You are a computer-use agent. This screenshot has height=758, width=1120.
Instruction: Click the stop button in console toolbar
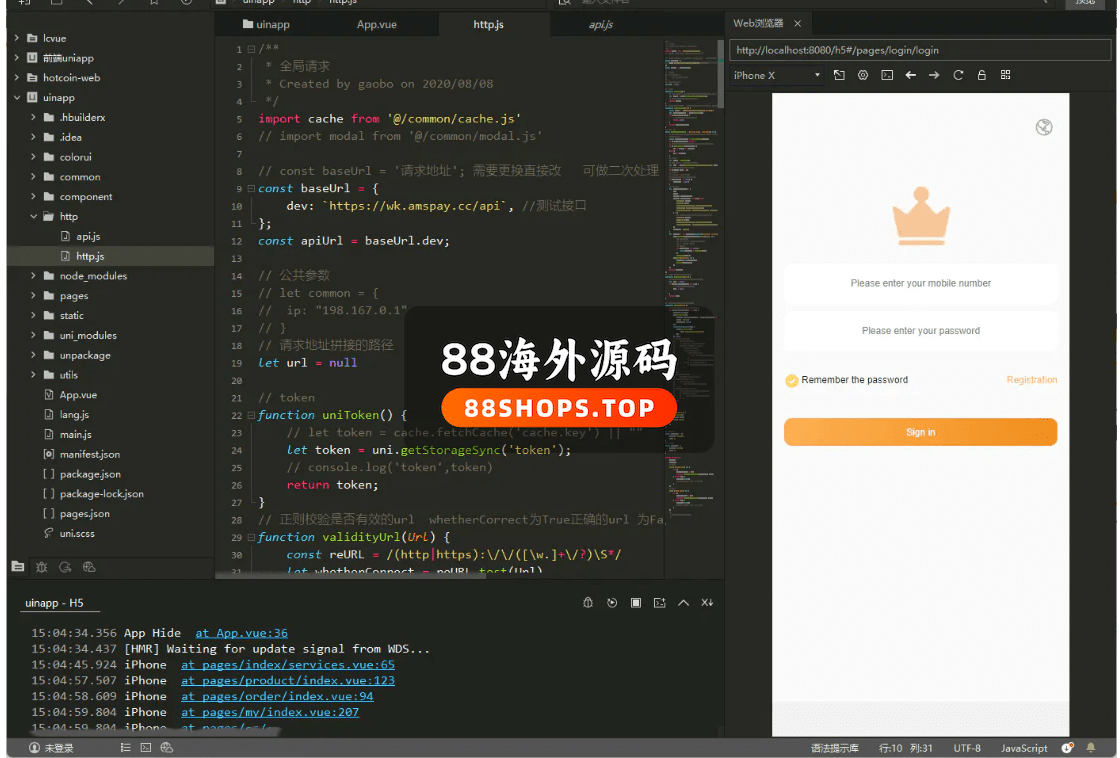[636, 603]
